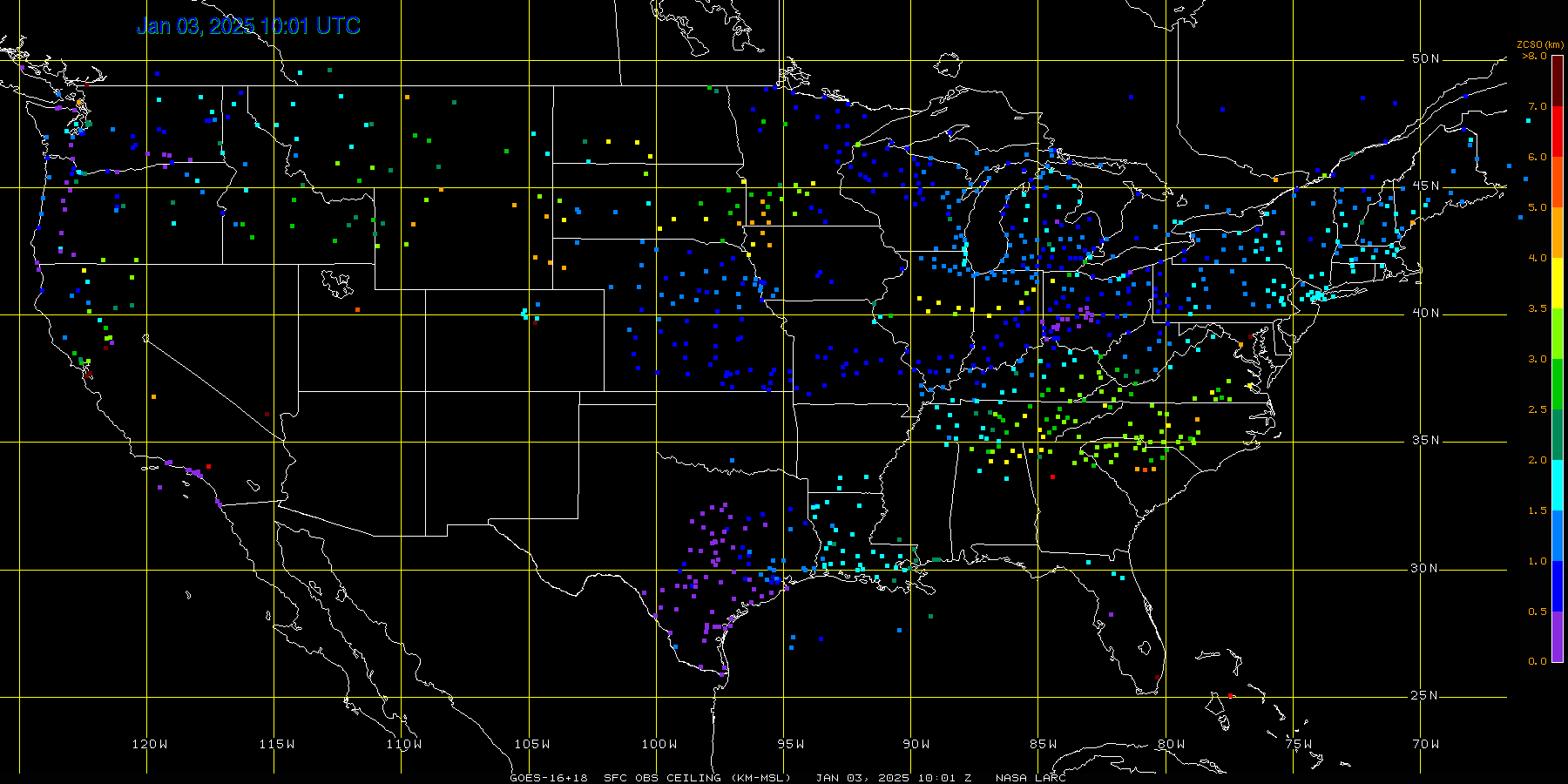Pick the dark red legend segment above 7.0
The width and height of the screenshot is (1568, 784).
click(1558, 81)
